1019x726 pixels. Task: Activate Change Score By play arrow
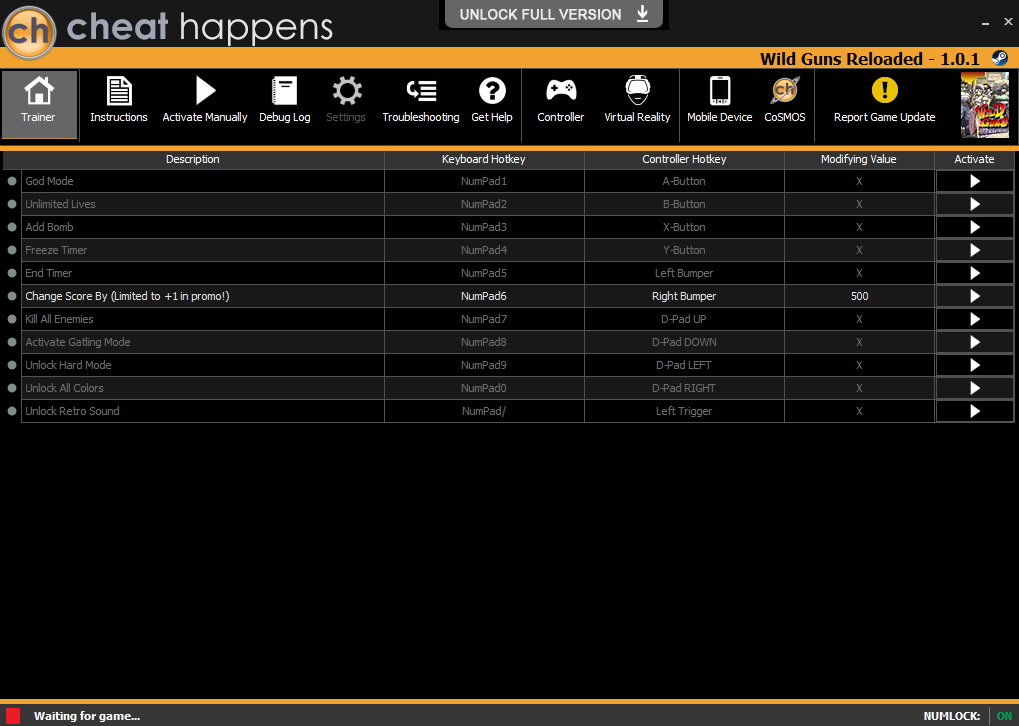click(974, 296)
